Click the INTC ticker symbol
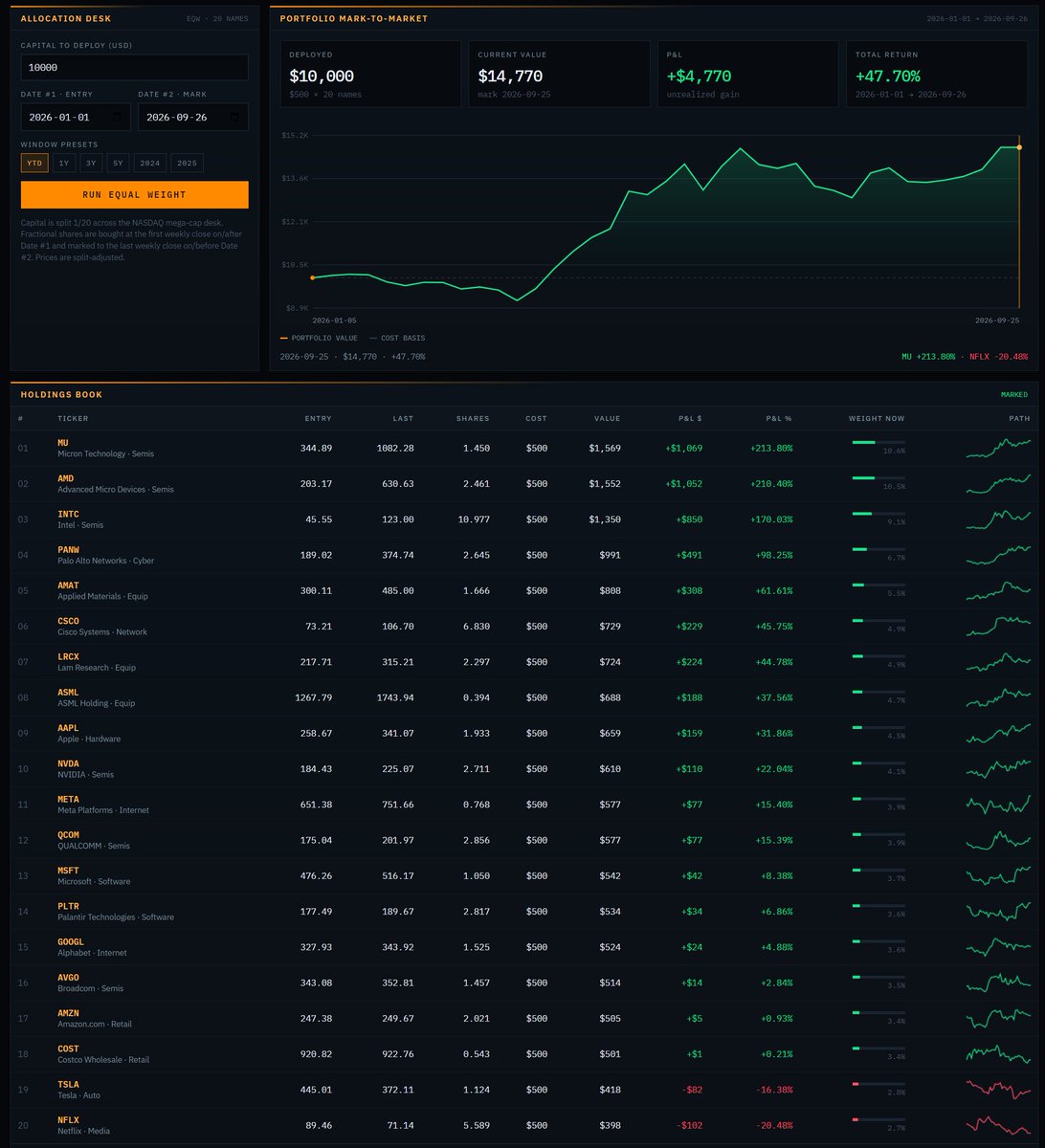Image resolution: width=1045 pixels, height=1148 pixels. pyautogui.click(x=68, y=515)
